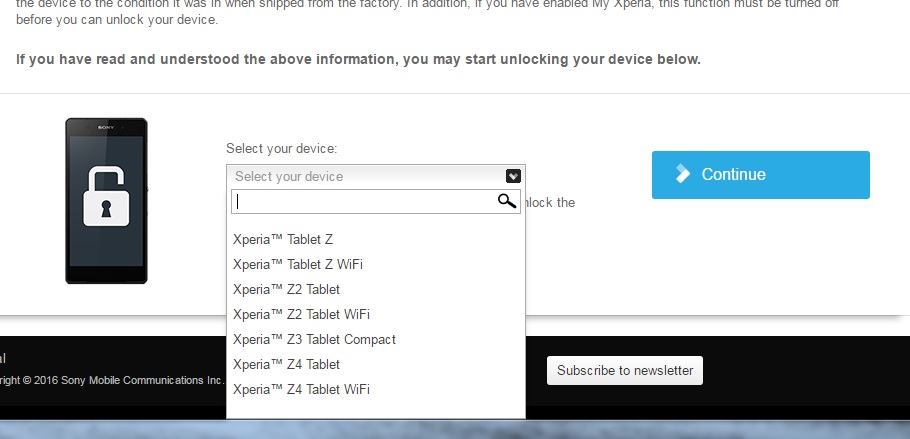Click the magnifier search icon in dropdown

point(507,201)
